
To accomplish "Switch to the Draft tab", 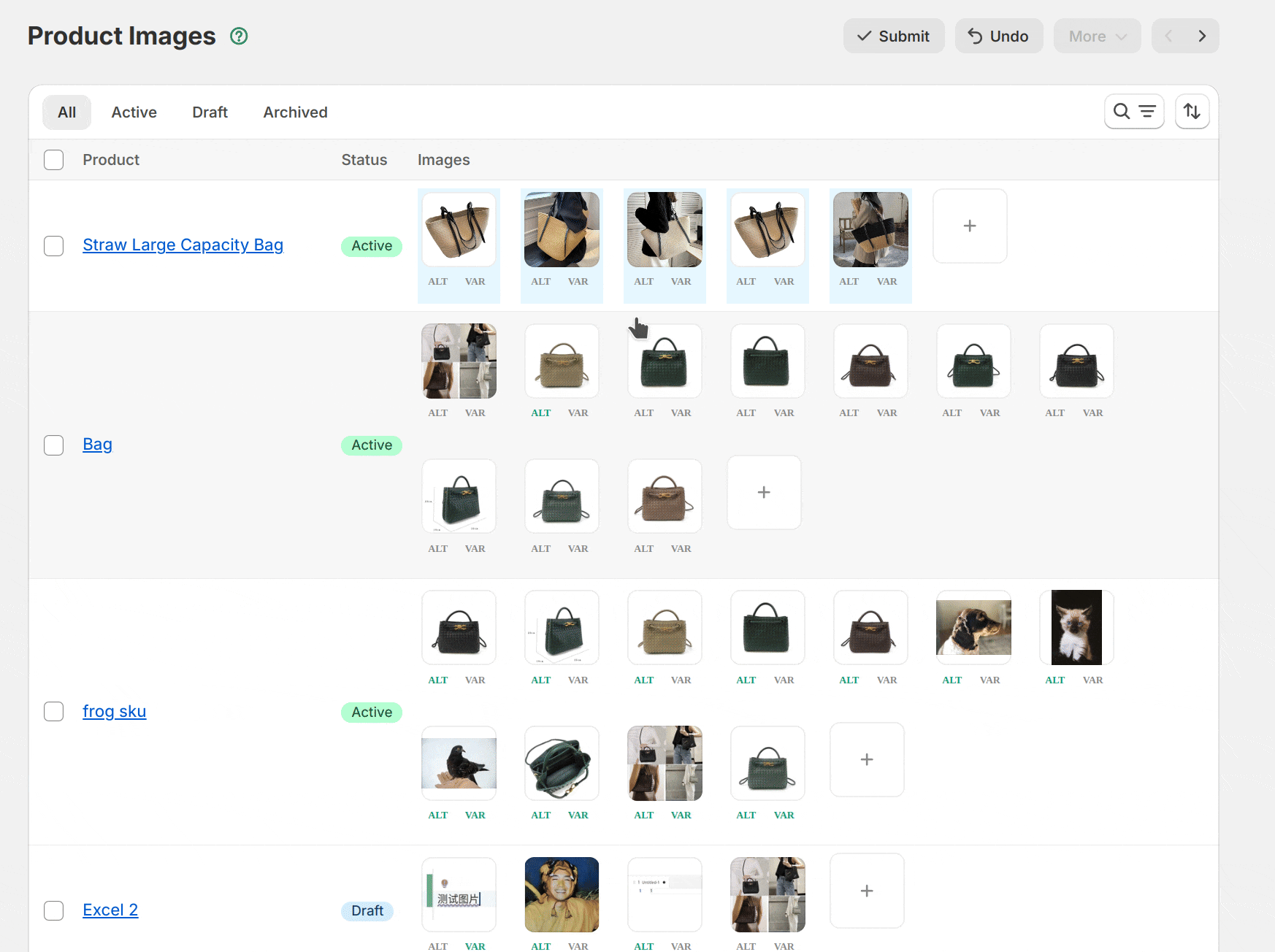I will (210, 112).
